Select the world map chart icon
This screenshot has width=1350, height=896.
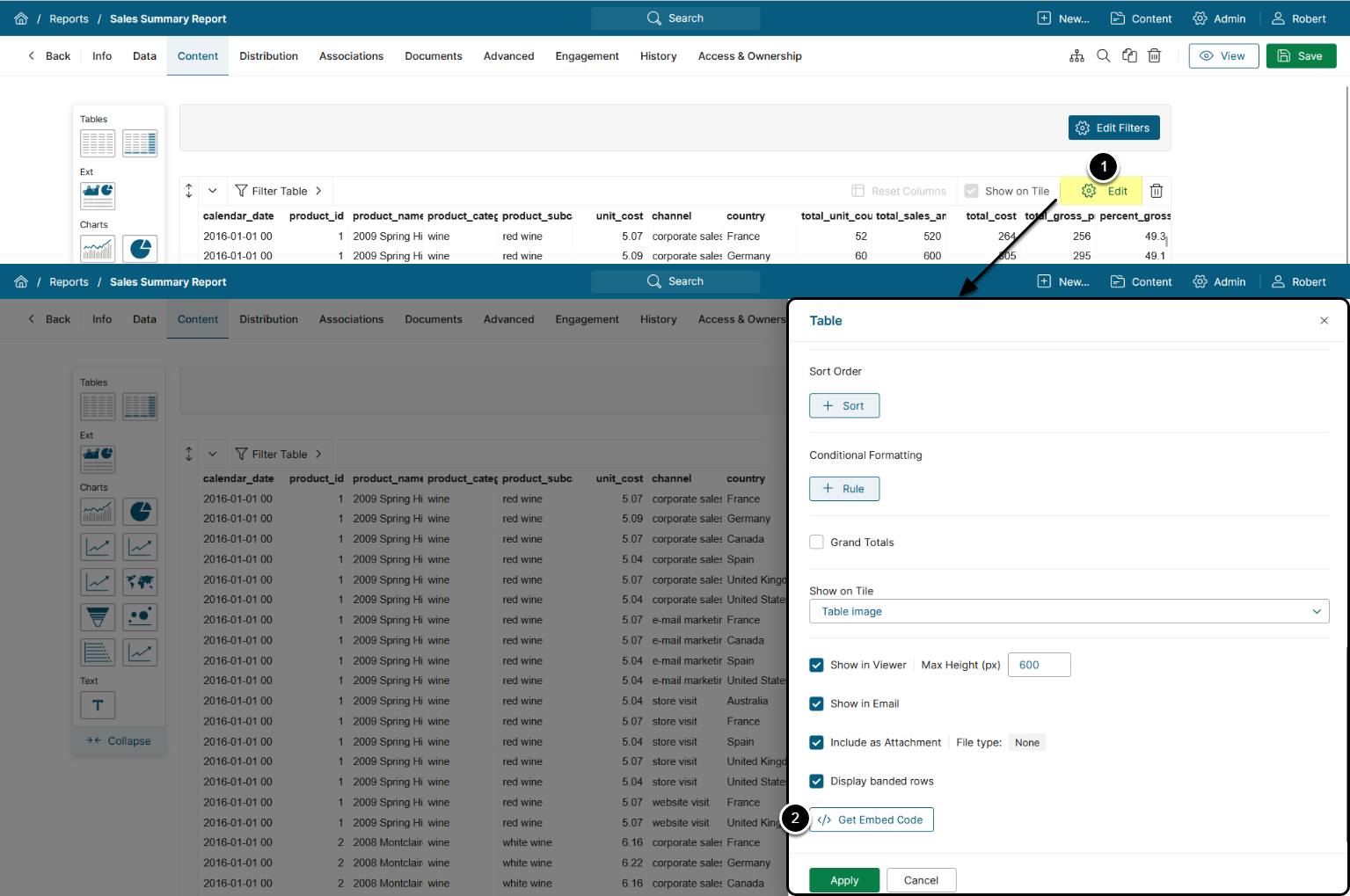[x=140, y=582]
